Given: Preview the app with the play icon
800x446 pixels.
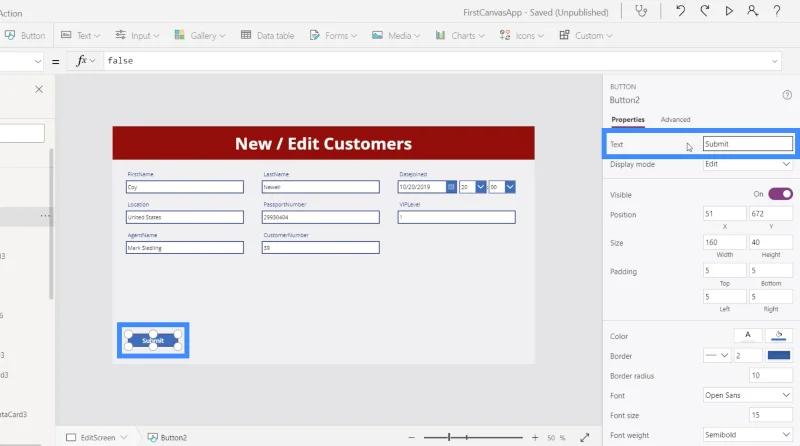Looking at the screenshot, I should (729, 11).
